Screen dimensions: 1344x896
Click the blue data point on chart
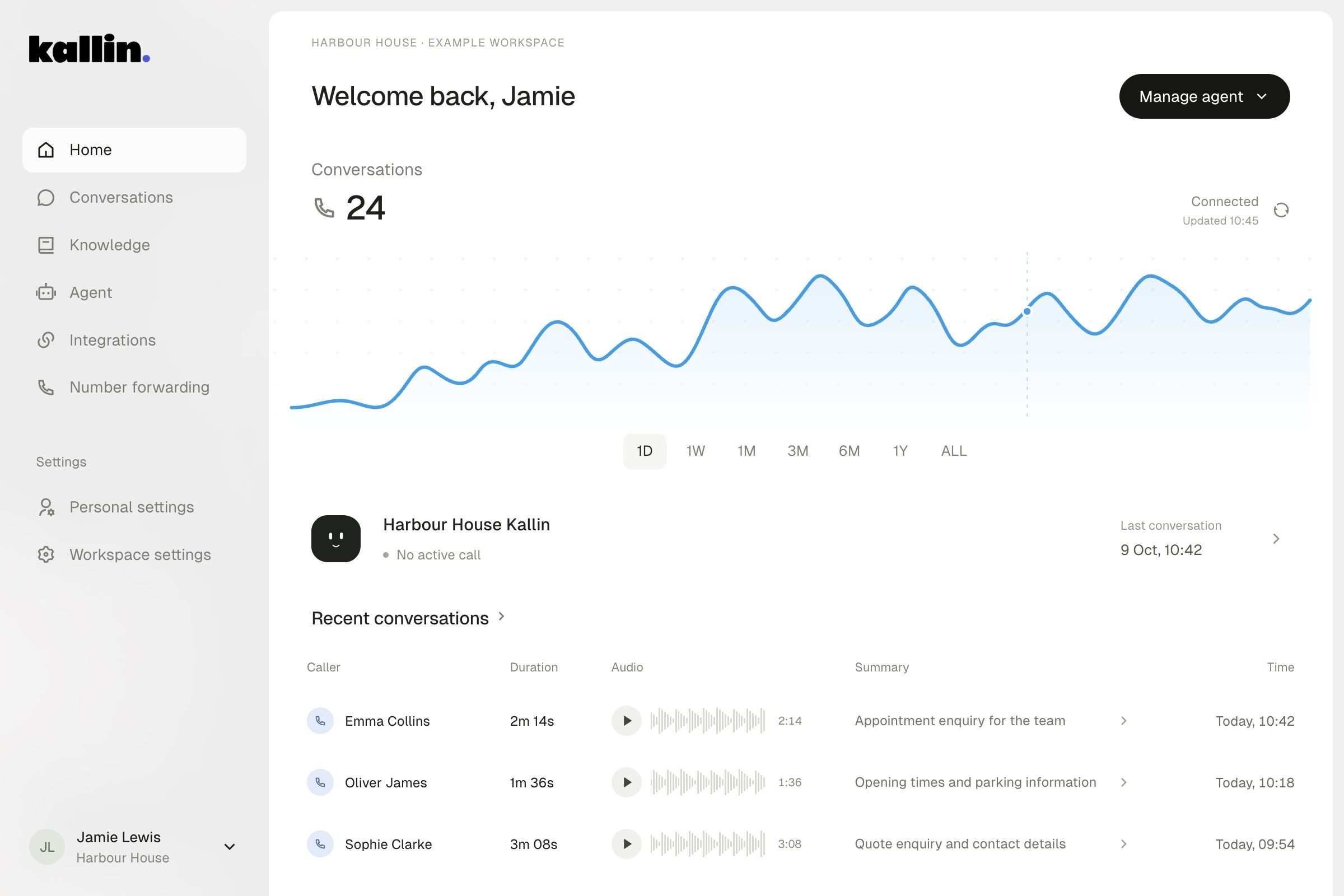tap(1027, 311)
